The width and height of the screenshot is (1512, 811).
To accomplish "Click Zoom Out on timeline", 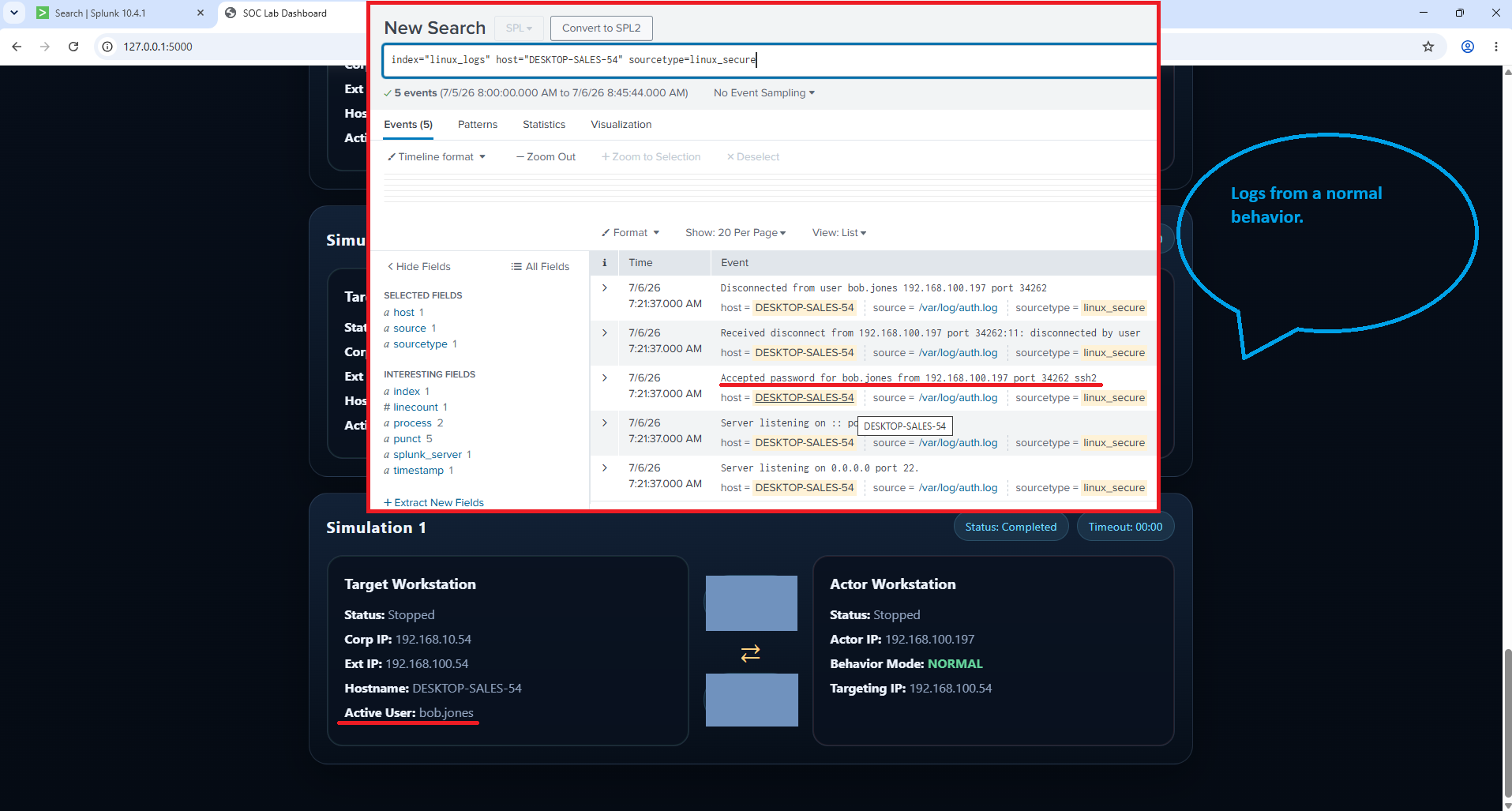I will [x=546, y=157].
